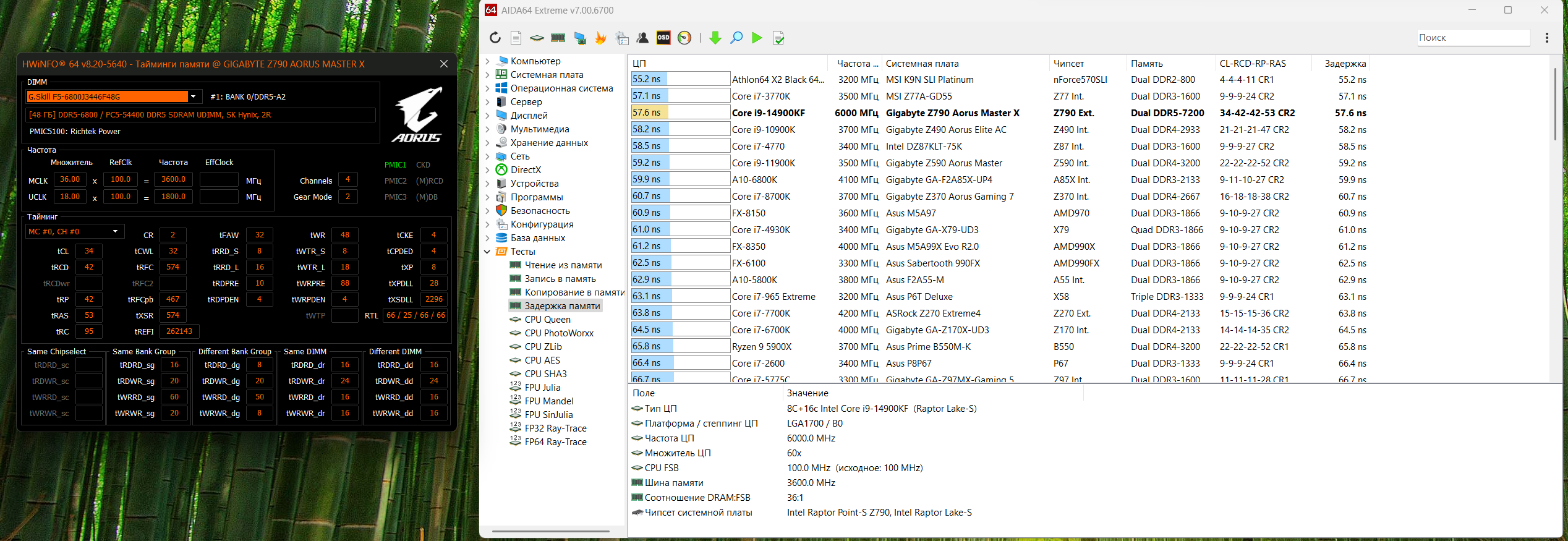Click the tree panel horizontal scrollbar
The image size is (1568, 541).
coord(550,531)
